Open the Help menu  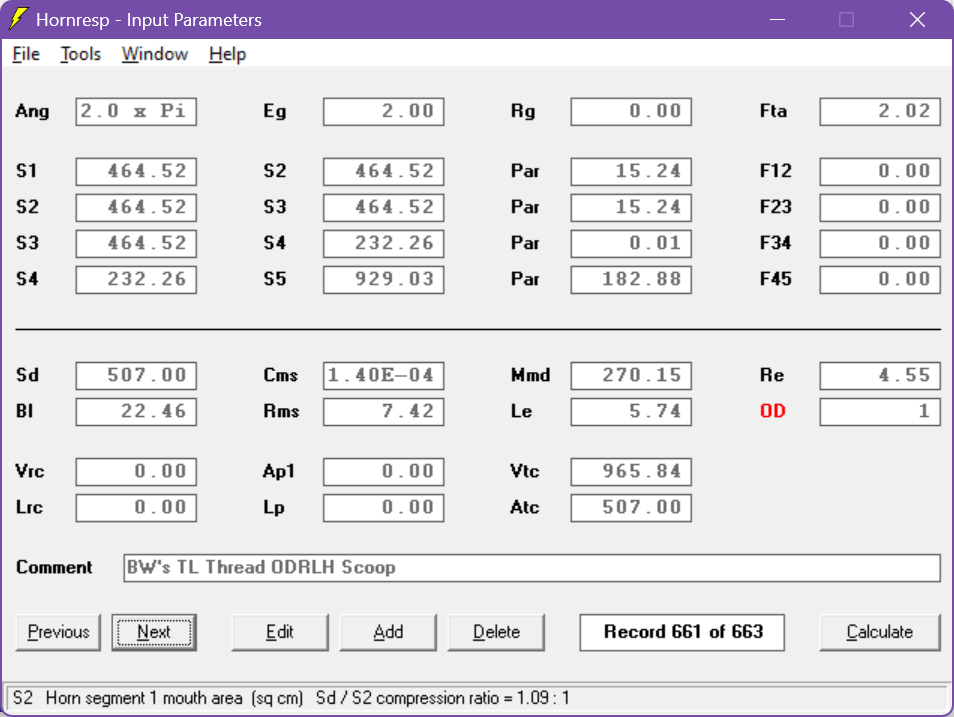pyautogui.click(x=227, y=54)
